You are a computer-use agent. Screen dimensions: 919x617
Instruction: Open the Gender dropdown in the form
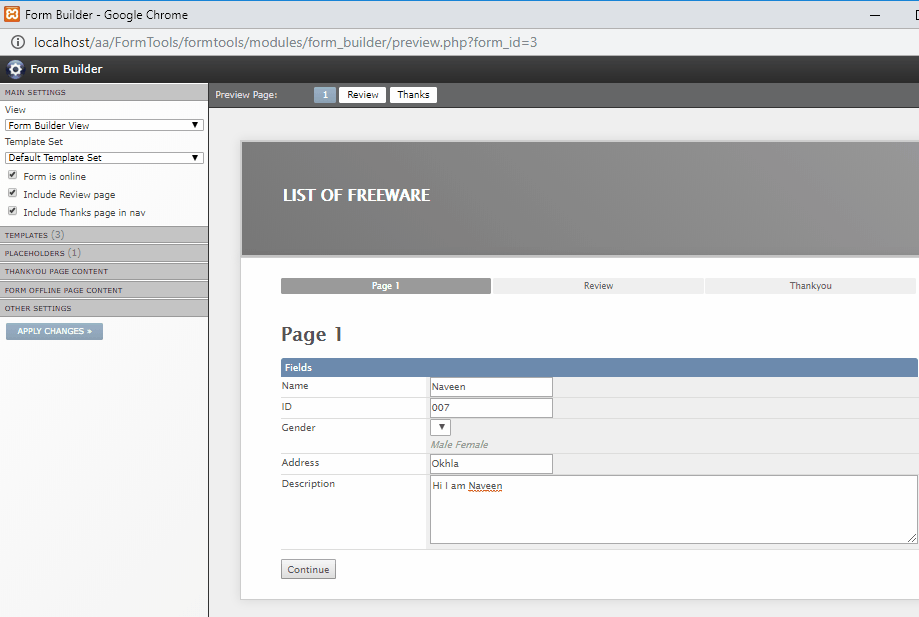click(440, 427)
